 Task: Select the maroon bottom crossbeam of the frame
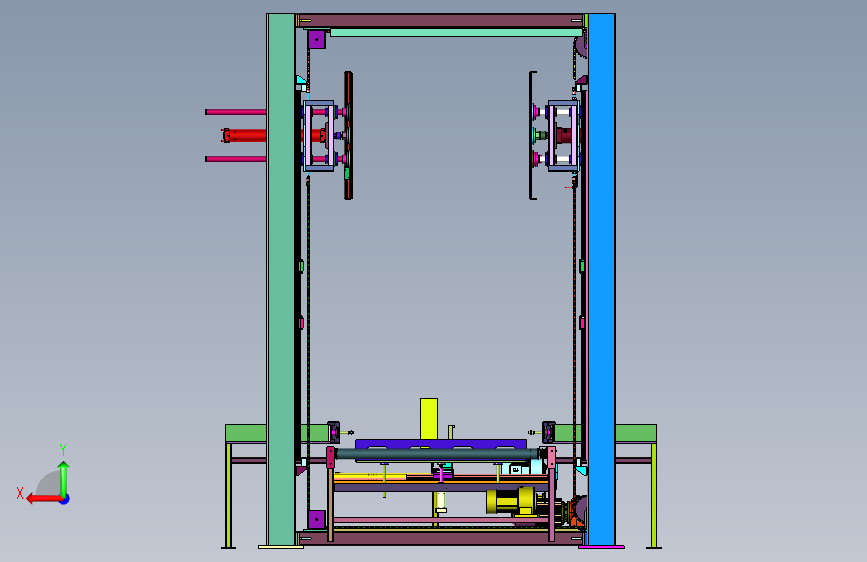(x=440, y=538)
